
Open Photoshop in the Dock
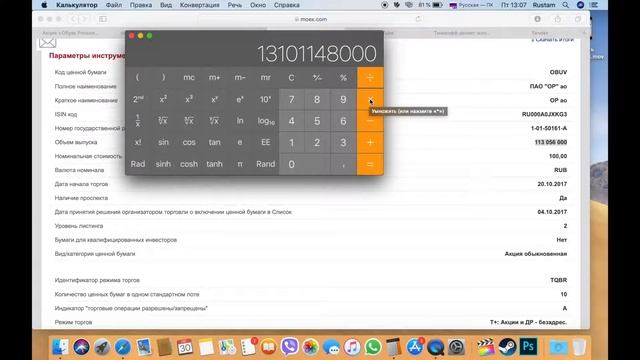click(x=528, y=347)
